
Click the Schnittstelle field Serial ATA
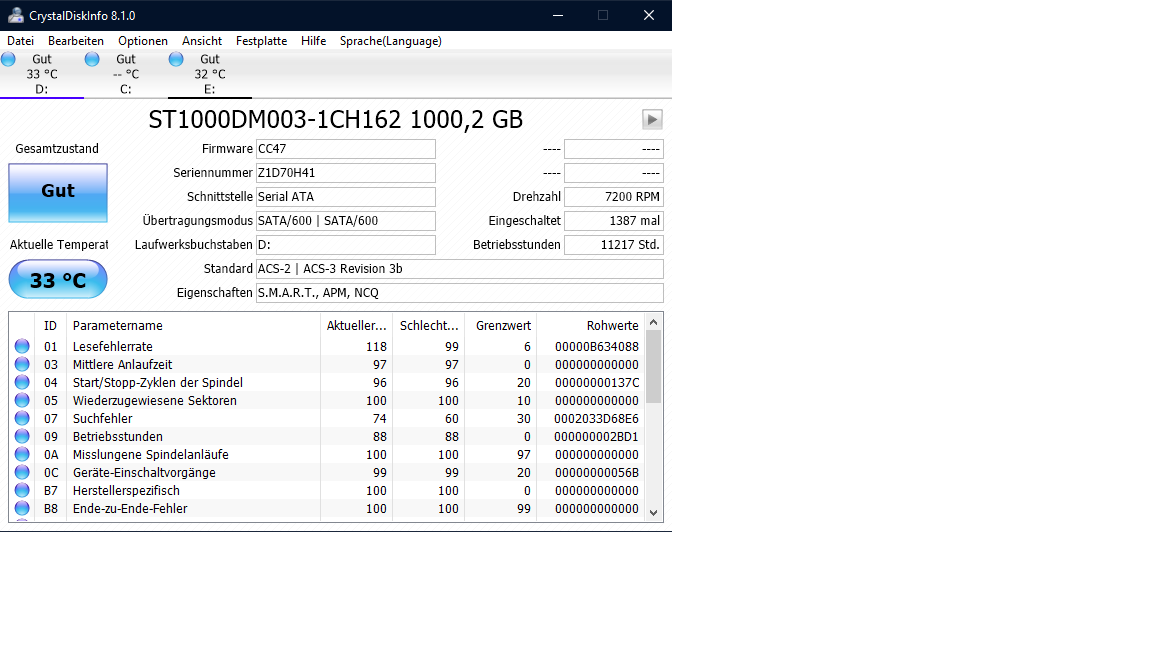click(345, 197)
